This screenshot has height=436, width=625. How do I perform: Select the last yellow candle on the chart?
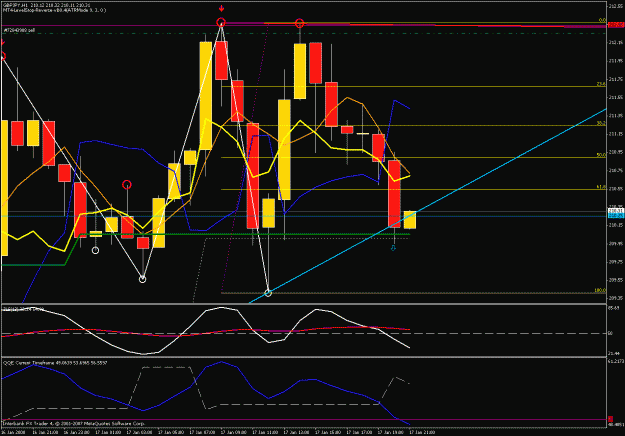(410, 220)
